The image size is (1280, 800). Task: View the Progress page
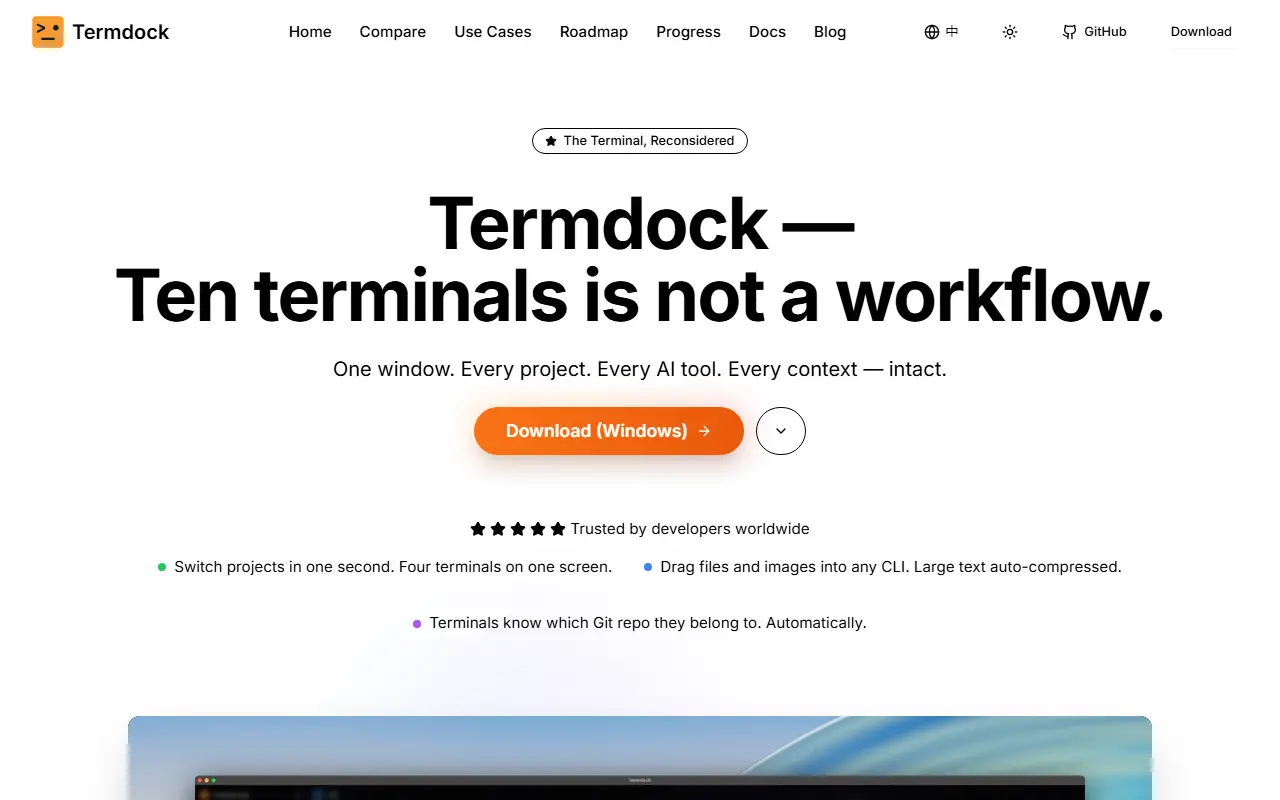688,32
